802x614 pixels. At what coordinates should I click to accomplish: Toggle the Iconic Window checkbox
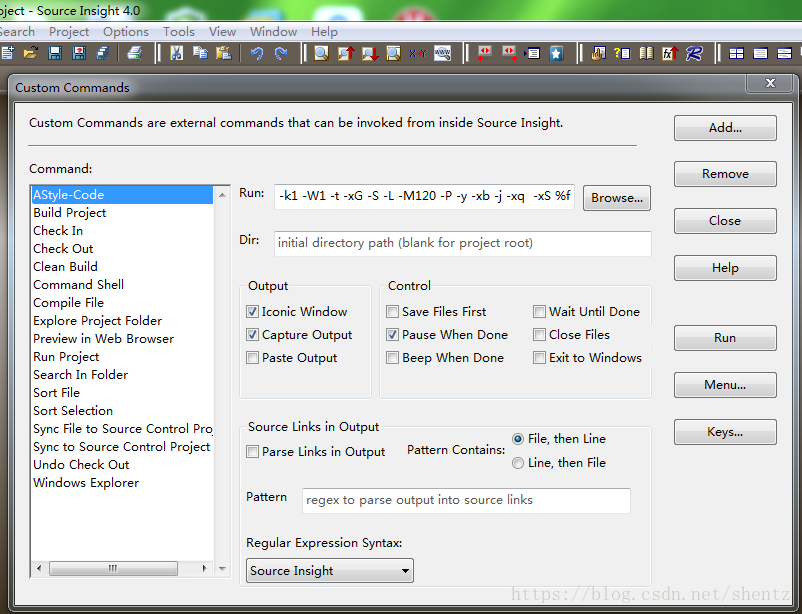point(252,312)
